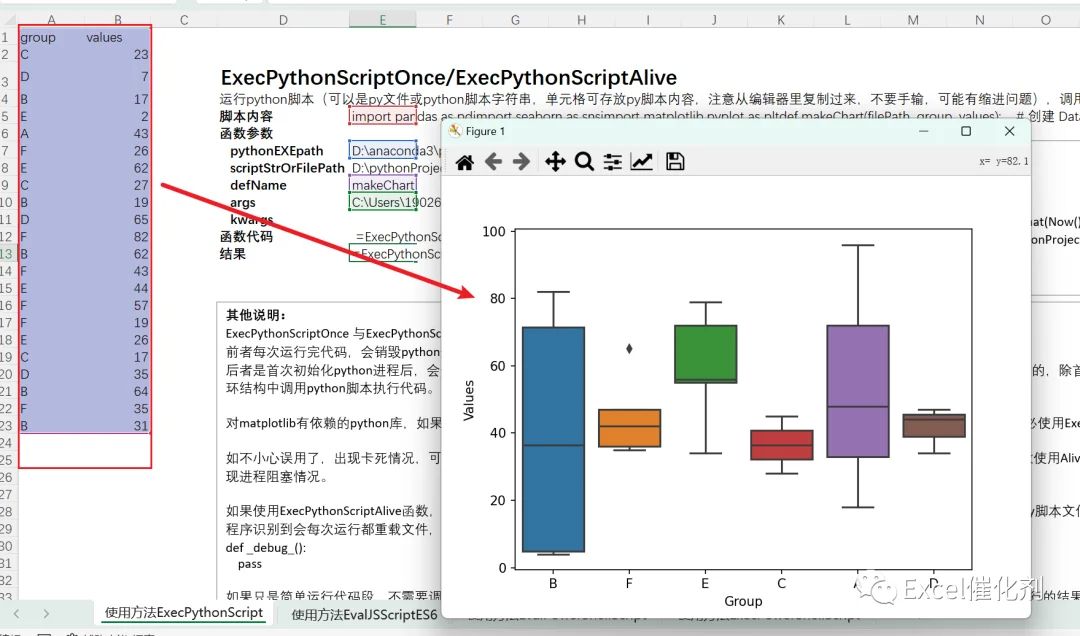Select column K by its header
This screenshot has width=1080, height=636.
pos(780,20)
